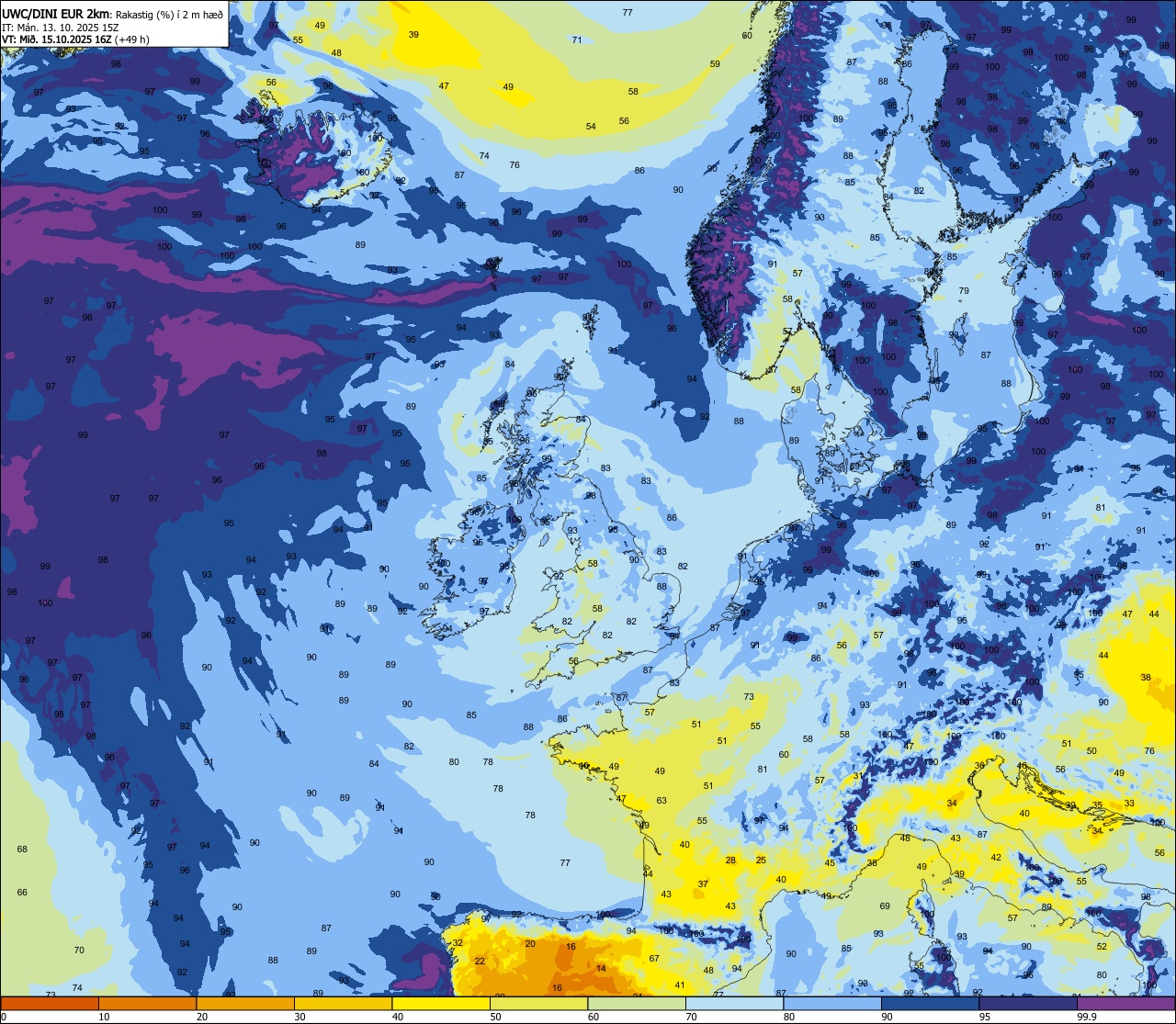Click the 80–90 % blue legend segment
This screenshot has width=1176, height=1024.
coord(832,1003)
